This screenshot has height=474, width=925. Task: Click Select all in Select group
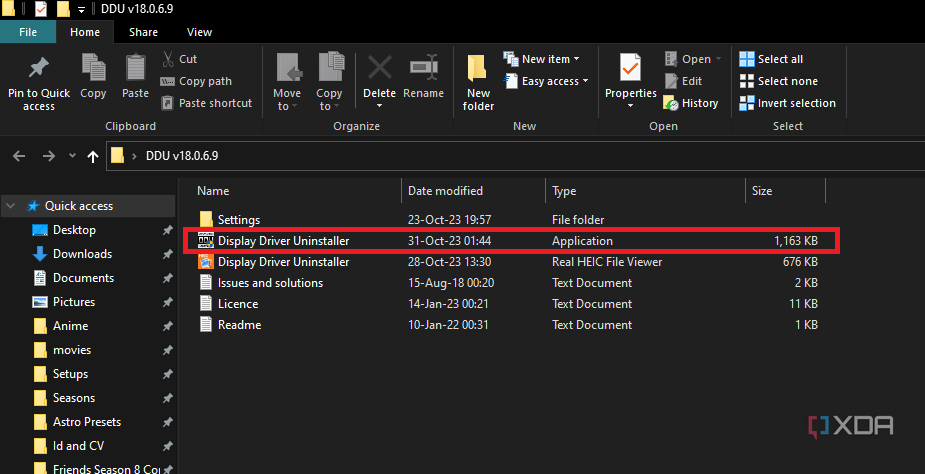pos(771,59)
